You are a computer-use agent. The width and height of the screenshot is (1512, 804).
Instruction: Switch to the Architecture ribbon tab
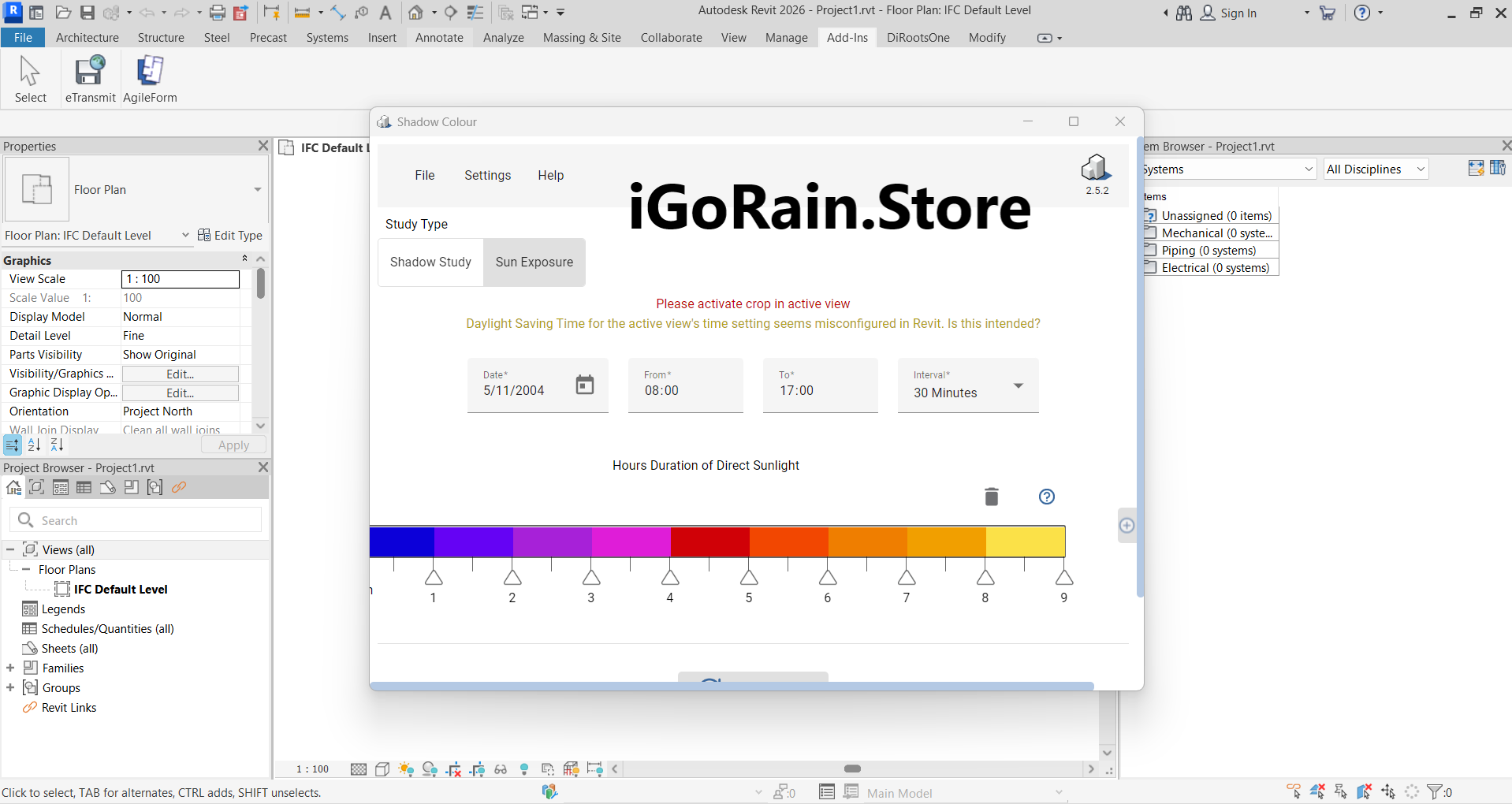[x=87, y=38]
